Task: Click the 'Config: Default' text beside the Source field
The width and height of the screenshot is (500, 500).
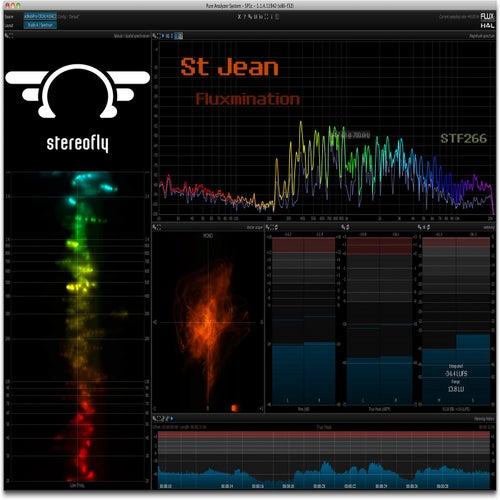Action: pos(69,16)
